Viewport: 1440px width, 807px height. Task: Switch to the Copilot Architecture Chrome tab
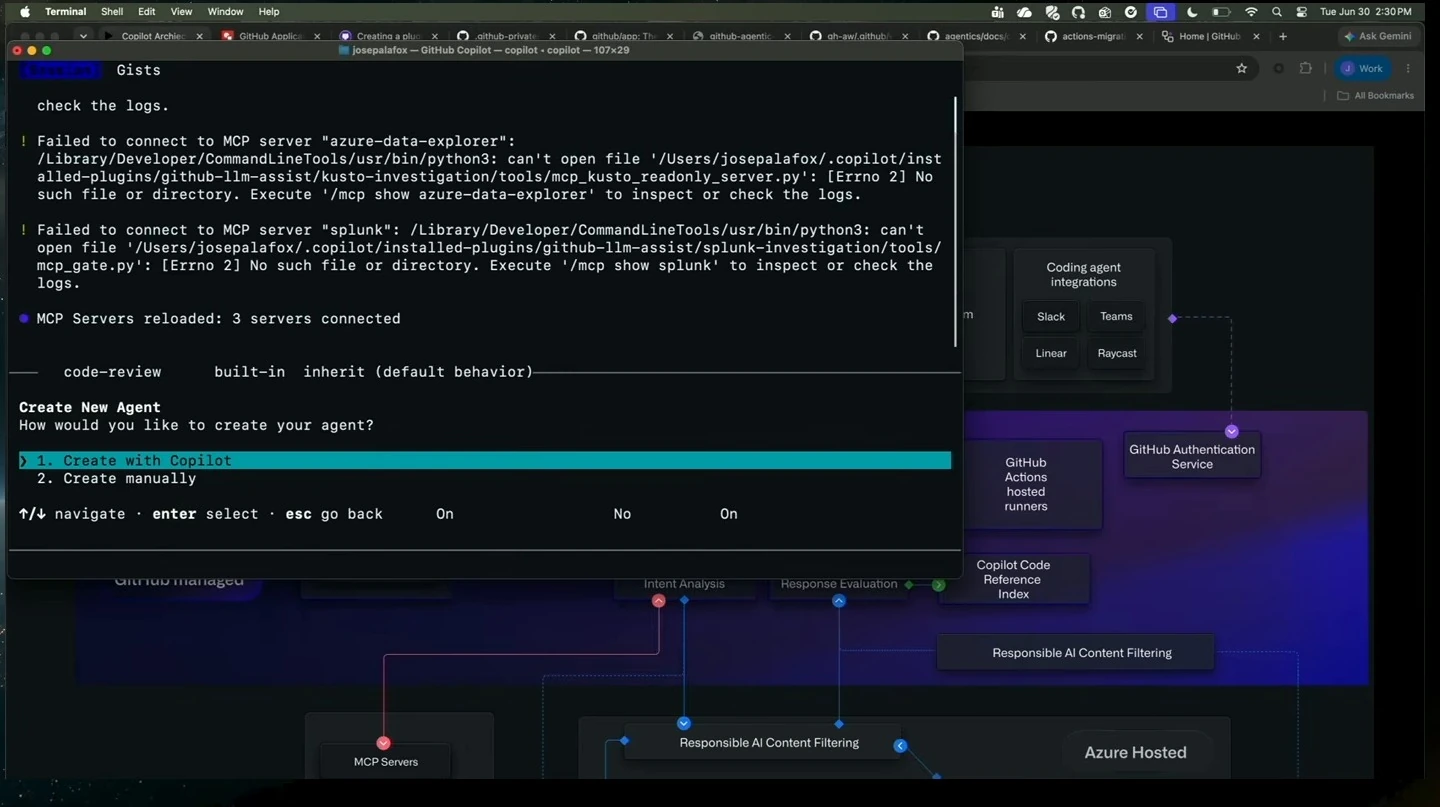coord(152,36)
